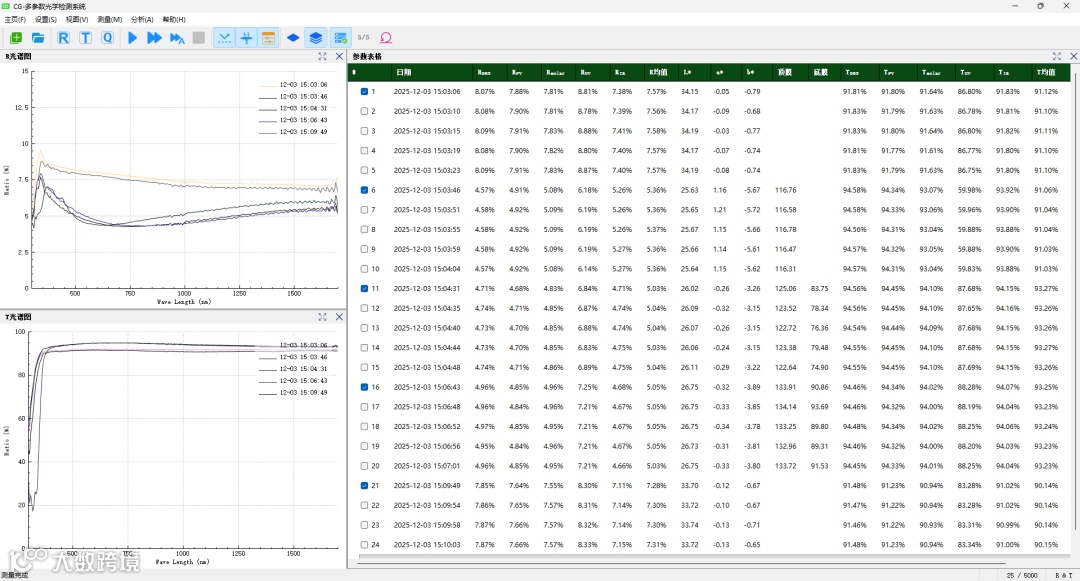Maximize the R光谱图 panel
The width and height of the screenshot is (1080, 581).
[x=323, y=57]
